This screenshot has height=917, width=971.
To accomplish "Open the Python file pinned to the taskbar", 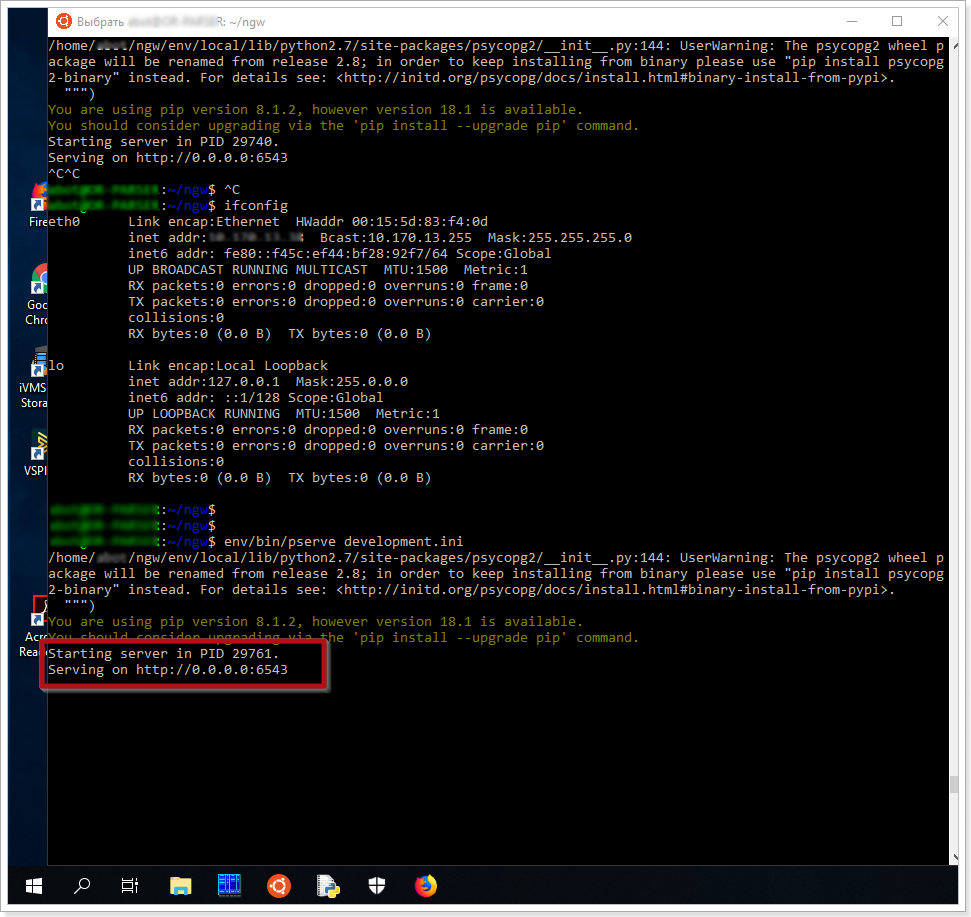I will [327, 886].
